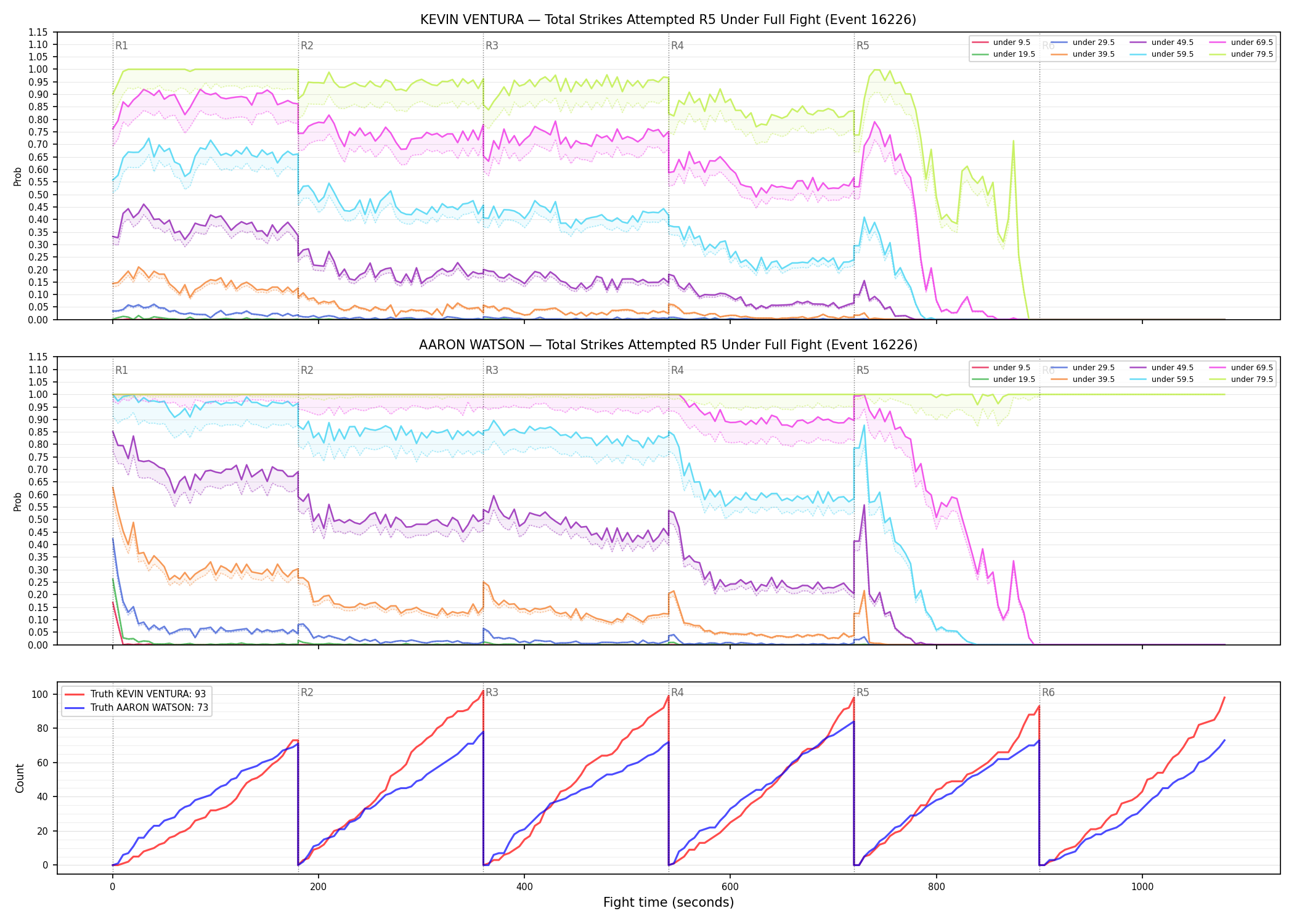Click the KEVIN VENTURA chart title
Image resolution: width=1294 pixels, height=924 pixels.
coord(668,20)
